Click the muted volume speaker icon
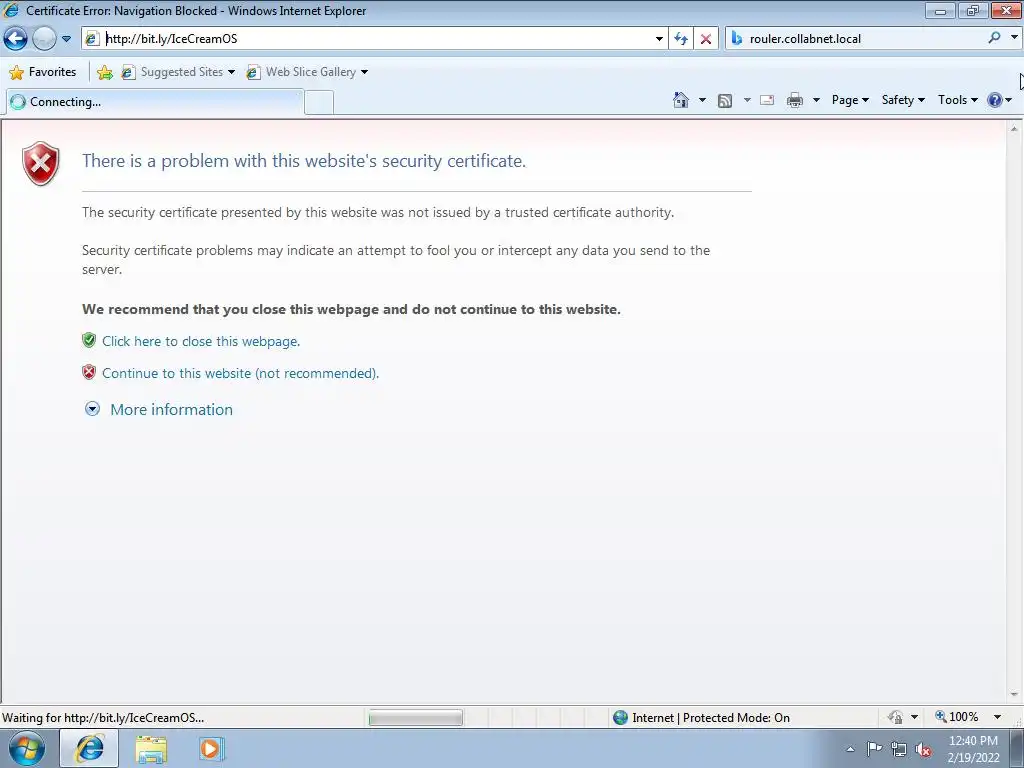1024x768 pixels. click(x=923, y=750)
